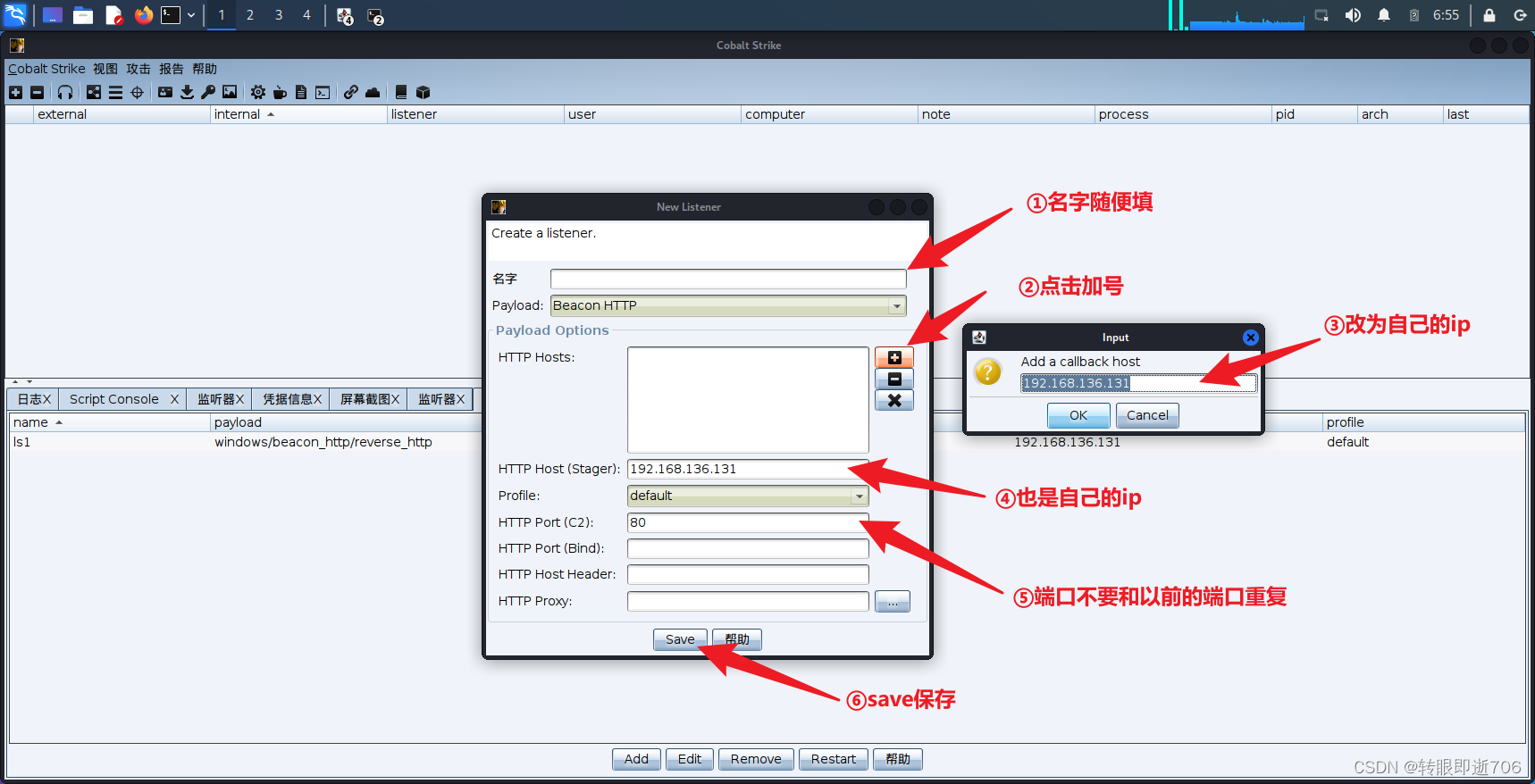This screenshot has width=1535, height=784.
Task: Open Screenshots via the picture icon
Action: 230,92
